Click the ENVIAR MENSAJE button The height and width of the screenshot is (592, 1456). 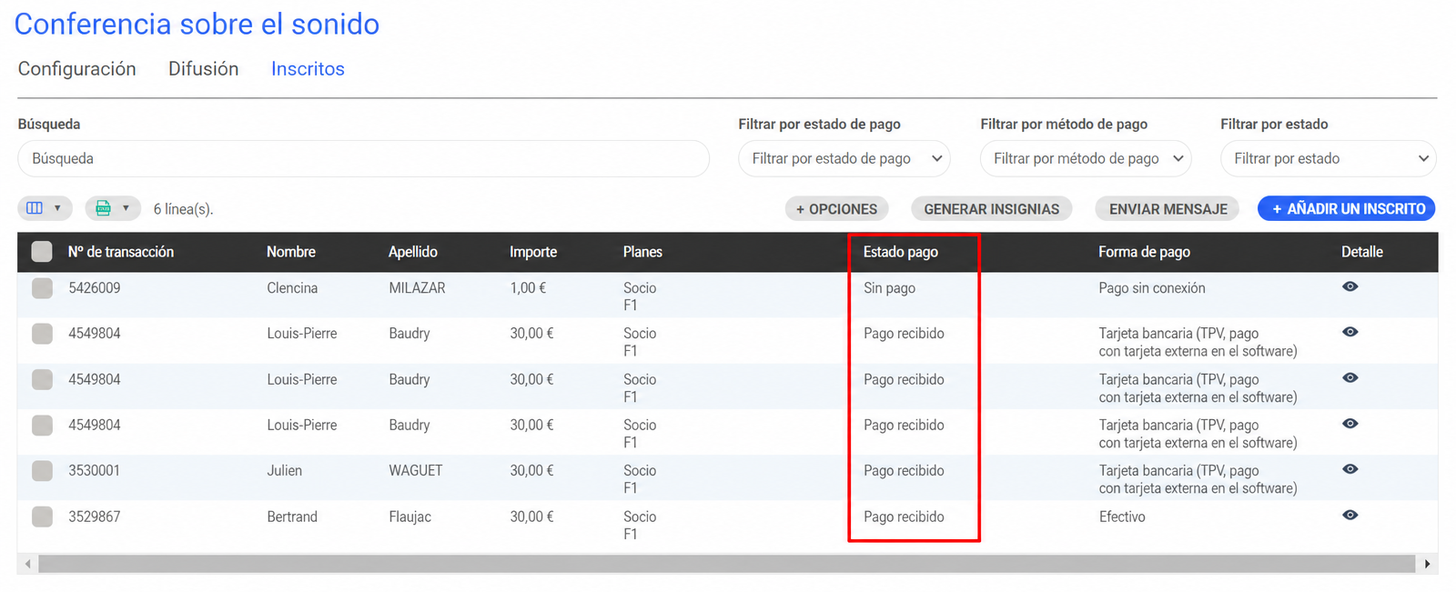click(x=1168, y=209)
